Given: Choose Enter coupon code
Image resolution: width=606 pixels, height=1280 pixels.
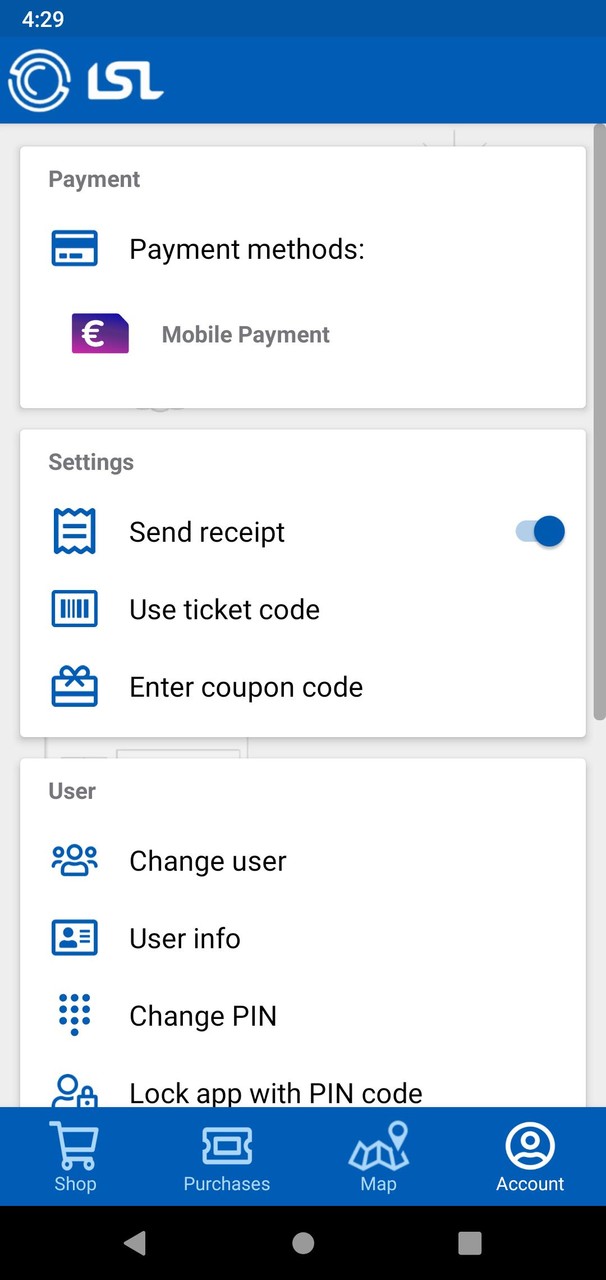Looking at the screenshot, I should point(246,688).
